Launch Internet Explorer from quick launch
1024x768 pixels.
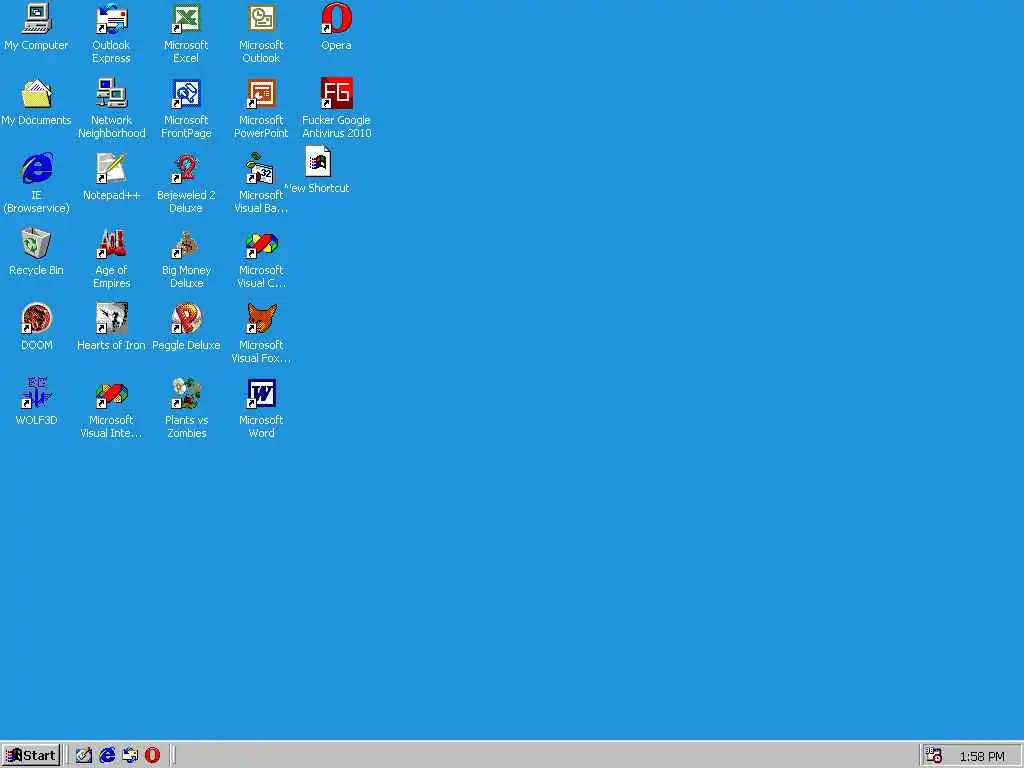(x=106, y=756)
